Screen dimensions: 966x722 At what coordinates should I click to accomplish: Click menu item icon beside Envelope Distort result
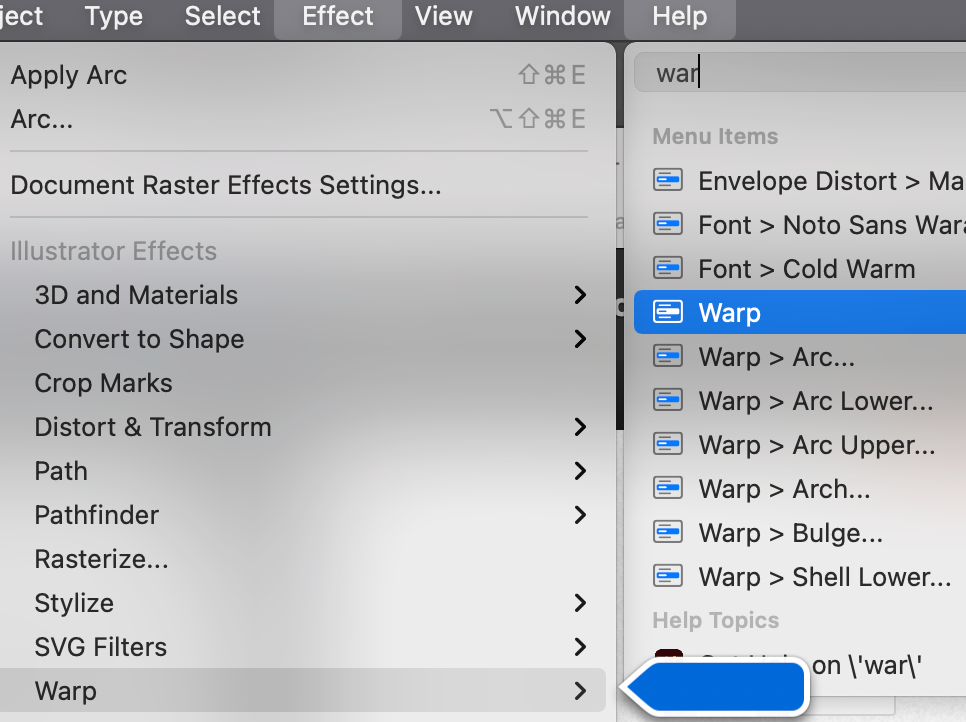(667, 181)
